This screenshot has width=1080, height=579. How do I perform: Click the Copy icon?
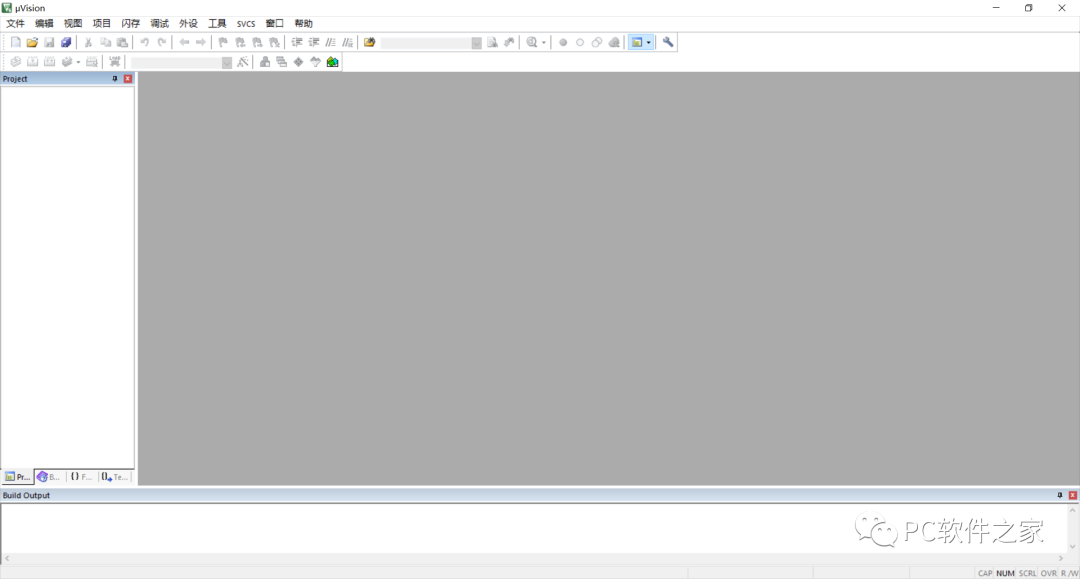coord(105,42)
